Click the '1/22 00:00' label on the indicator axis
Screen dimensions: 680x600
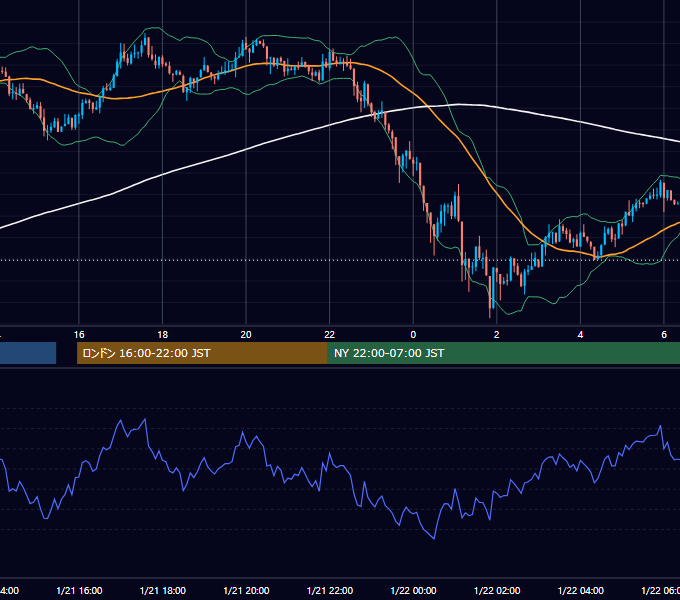(413, 590)
